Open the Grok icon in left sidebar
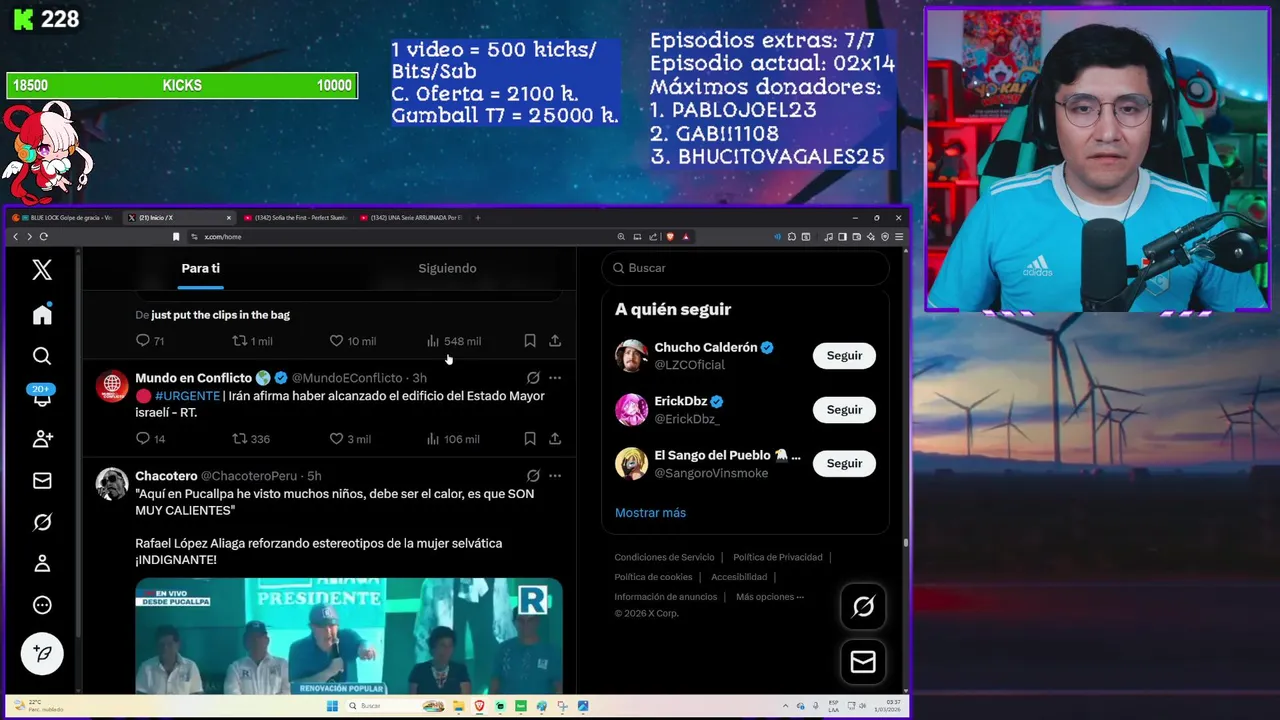The image size is (1280, 720). tap(42, 522)
